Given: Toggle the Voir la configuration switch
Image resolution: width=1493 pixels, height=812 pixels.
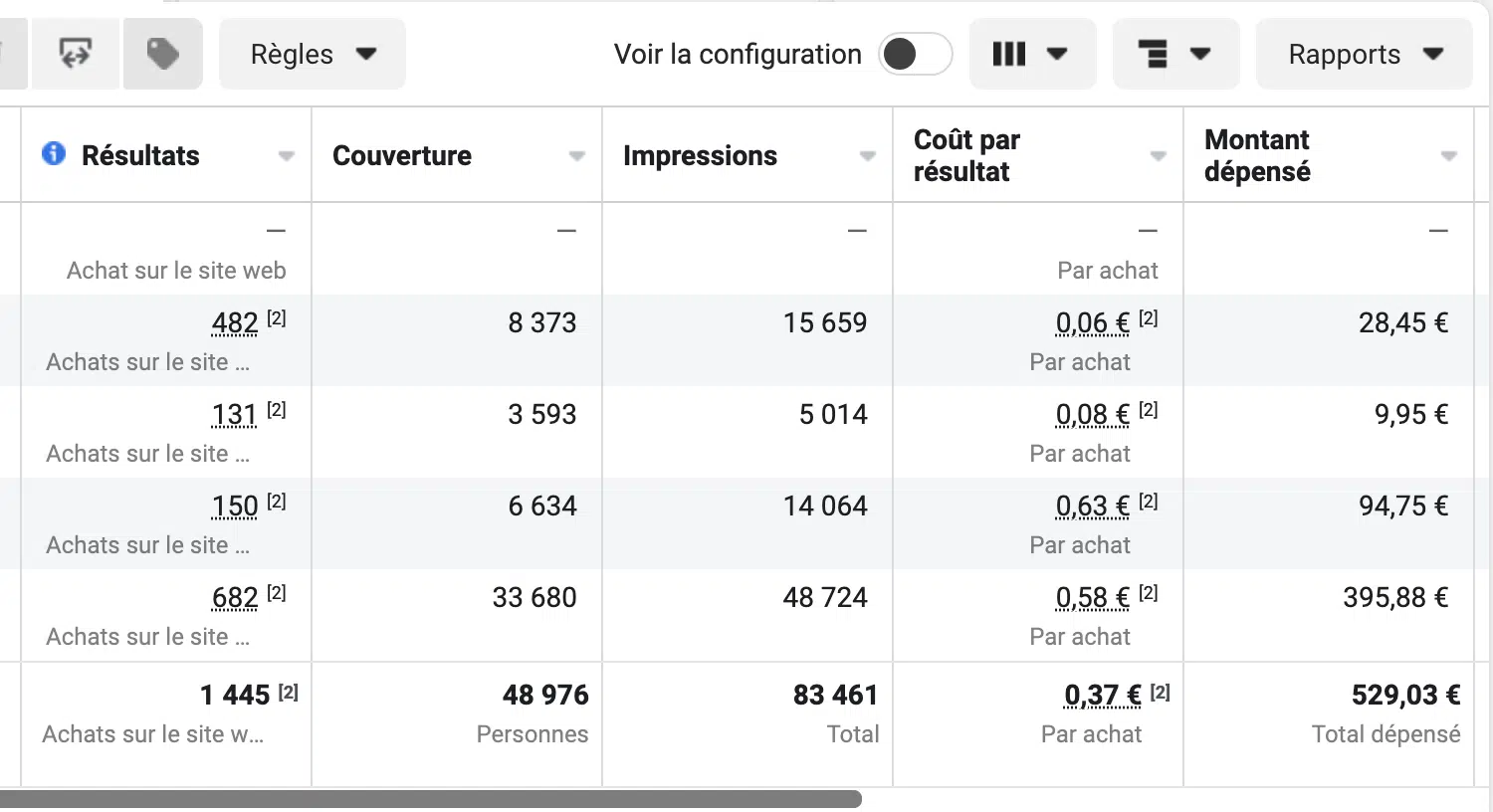Looking at the screenshot, I should [915, 54].
